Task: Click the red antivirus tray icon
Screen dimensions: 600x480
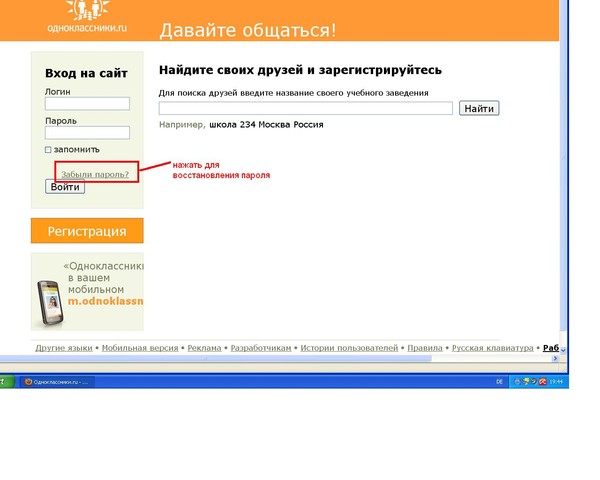Action: pos(543,382)
